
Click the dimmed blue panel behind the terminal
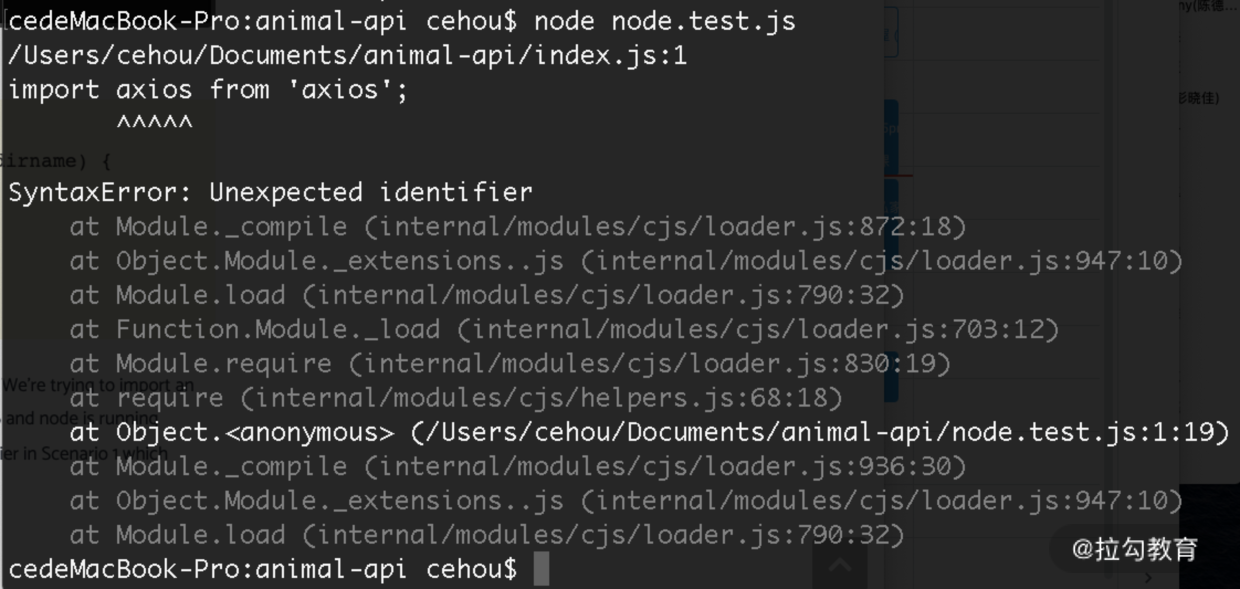click(890, 250)
